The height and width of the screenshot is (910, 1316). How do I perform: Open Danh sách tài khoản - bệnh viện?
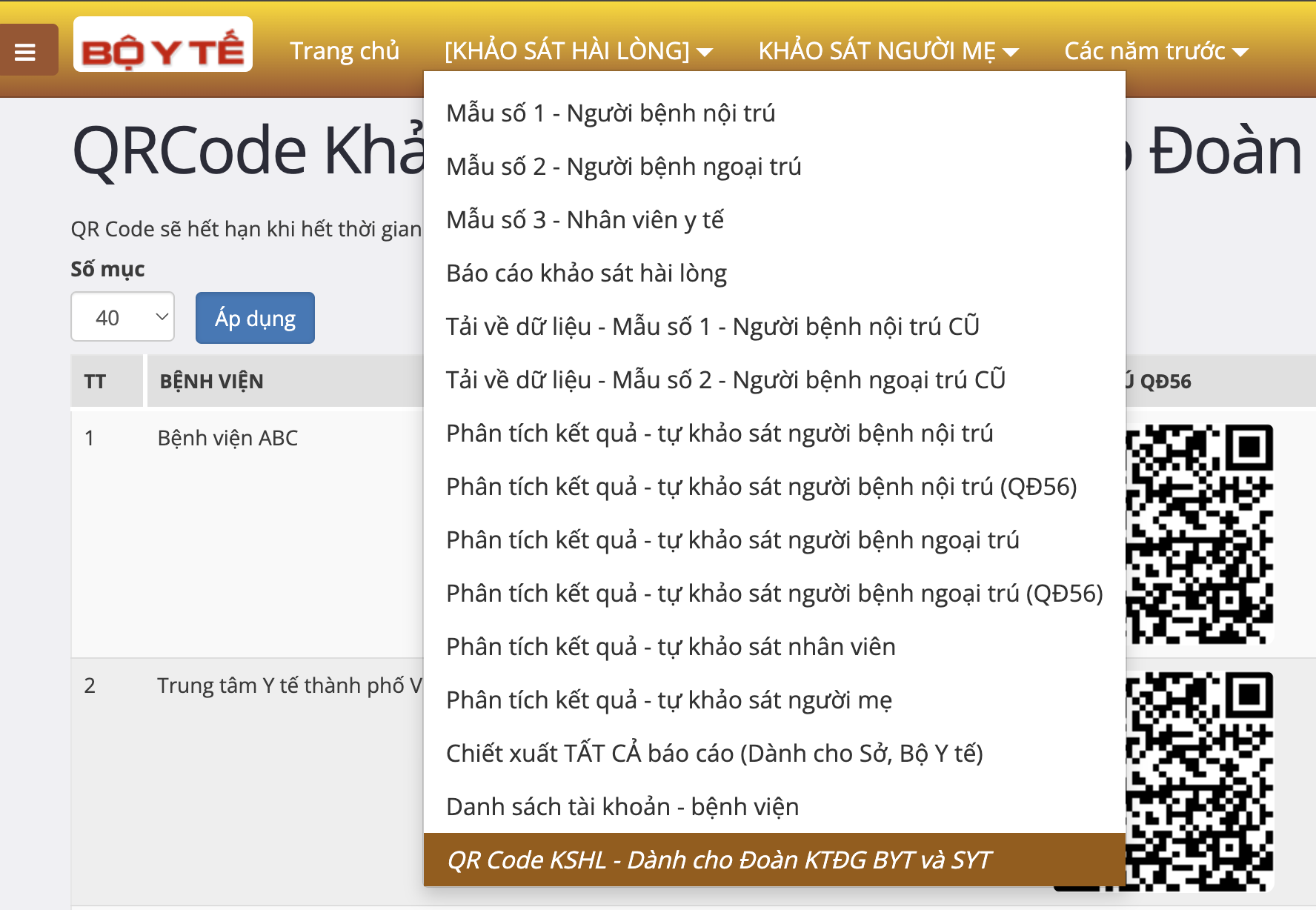pos(622,807)
